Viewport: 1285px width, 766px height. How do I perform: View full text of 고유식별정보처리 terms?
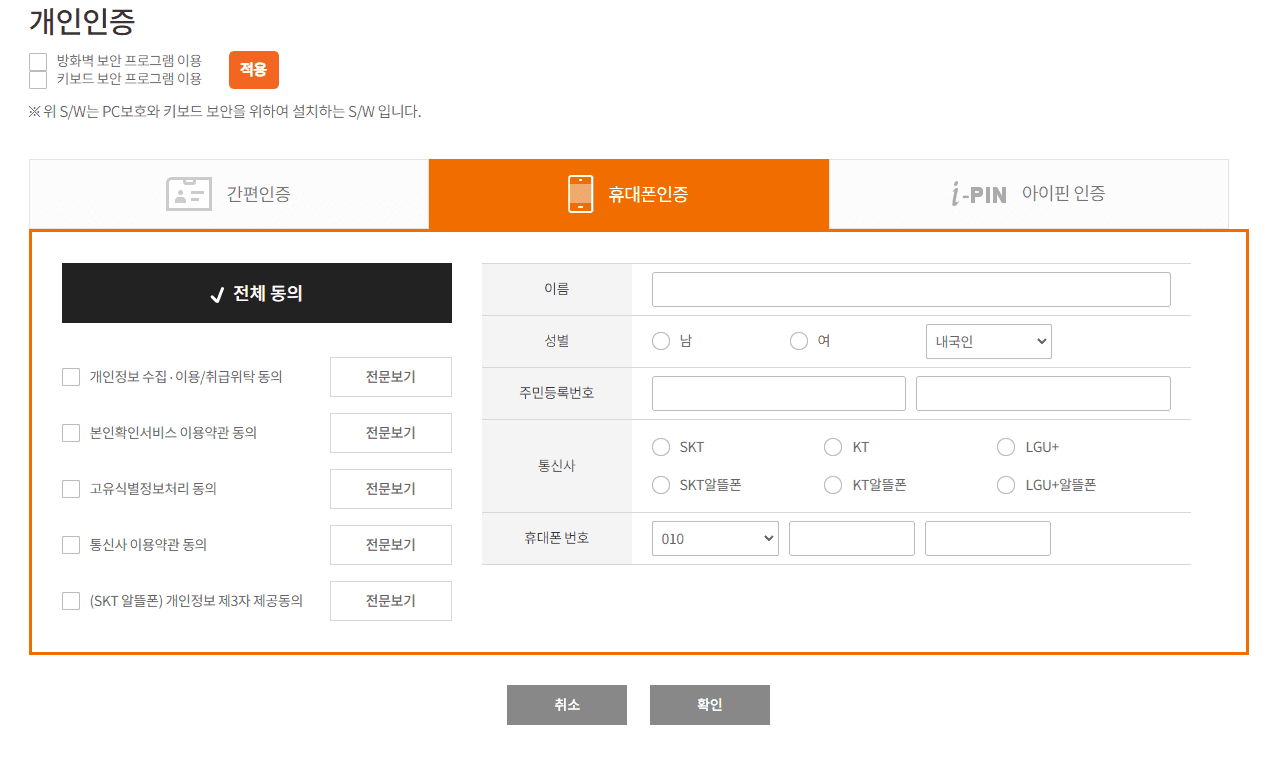[x=391, y=489]
